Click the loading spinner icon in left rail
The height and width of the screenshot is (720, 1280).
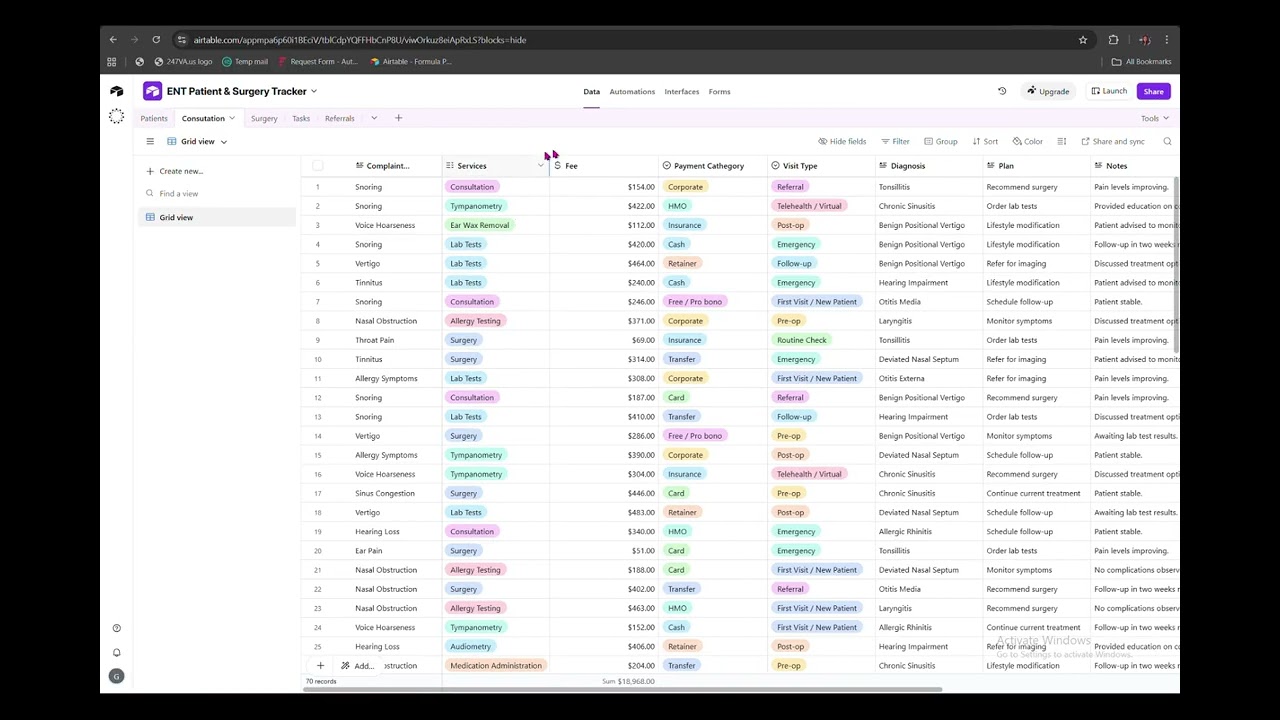pyautogui.click(x=116, y=117)
